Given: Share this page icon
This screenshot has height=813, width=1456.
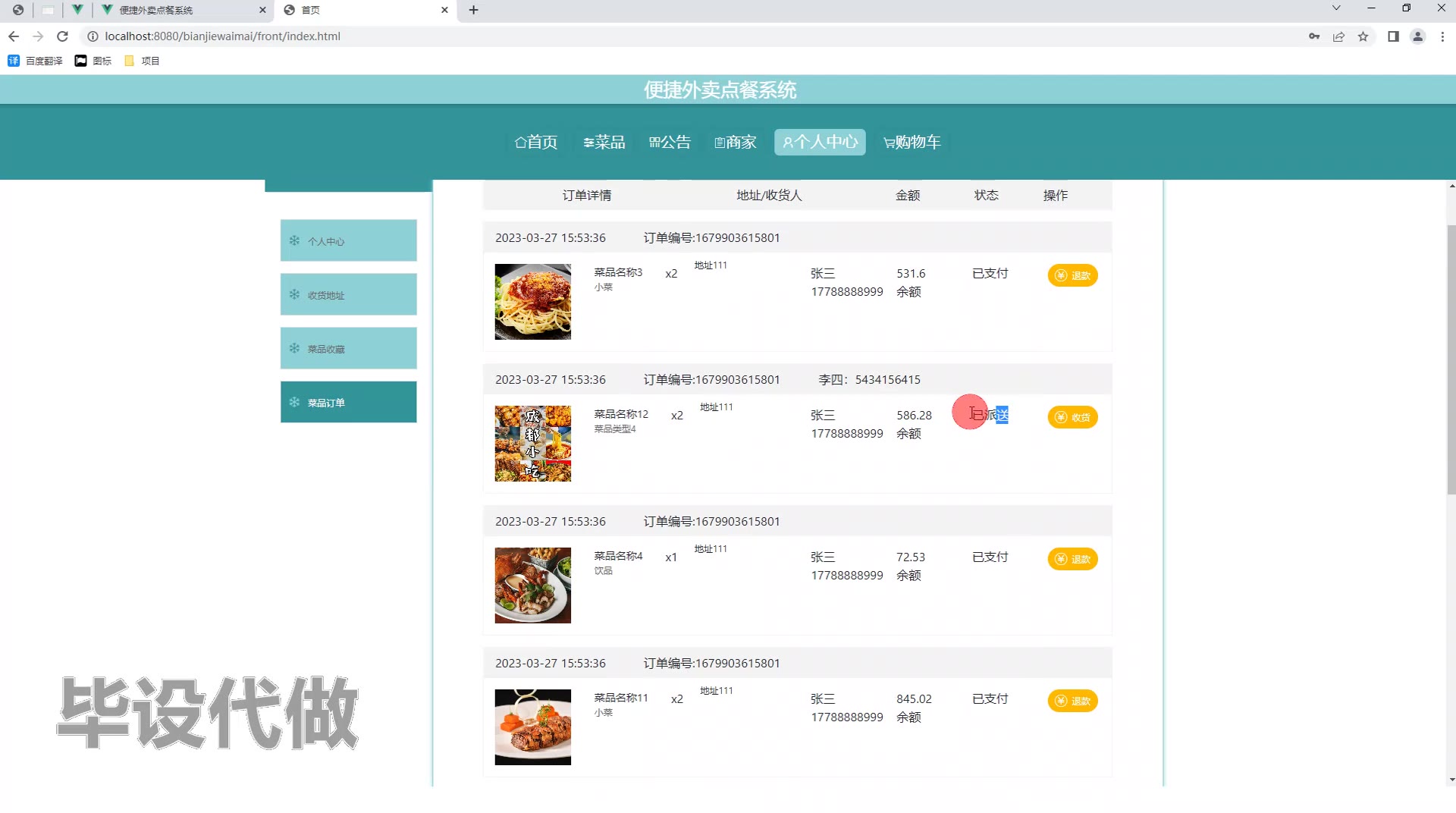Looking at the screenshot, I should pyautogui.click(x=1338, y=36).
